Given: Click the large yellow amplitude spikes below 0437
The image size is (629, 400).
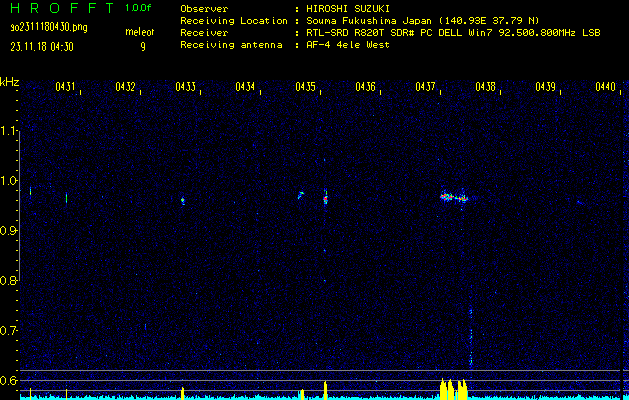Looking at the screenshot, I should [x=453, y=389].
